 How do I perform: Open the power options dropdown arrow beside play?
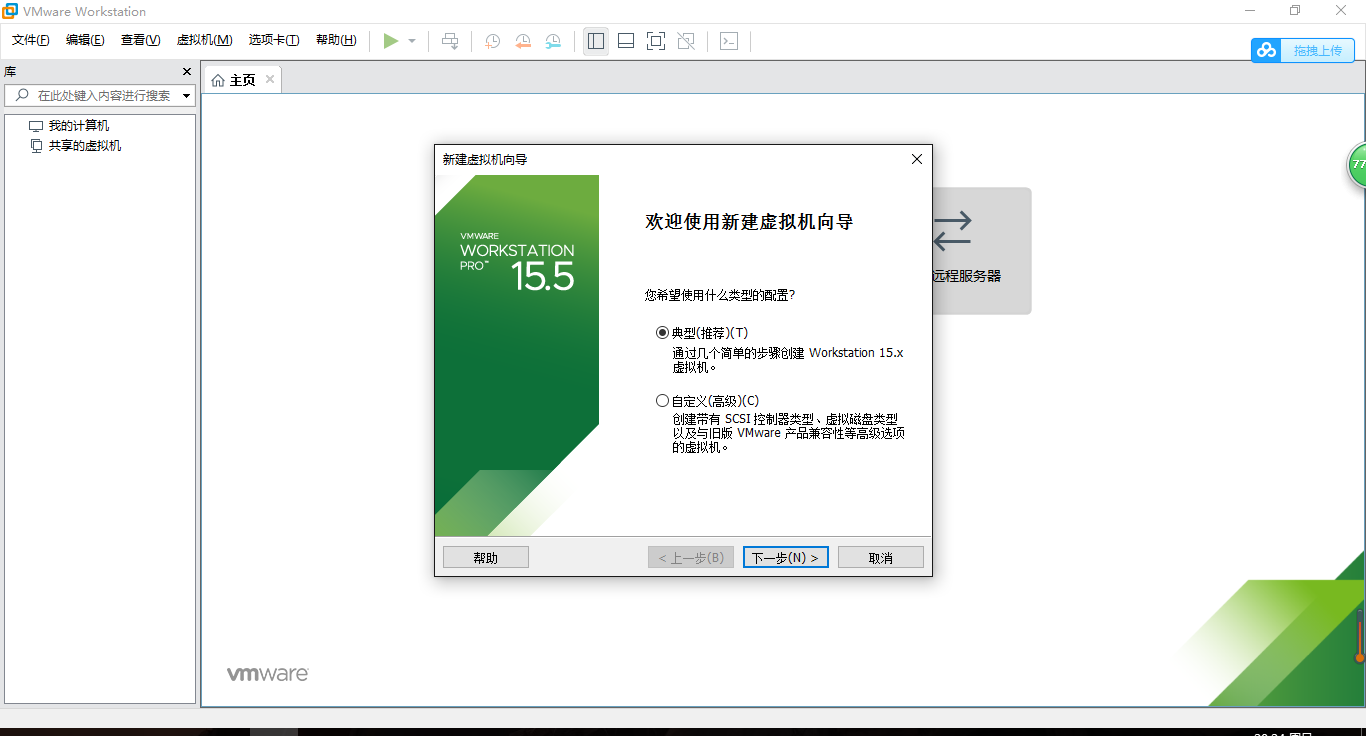(412, 41)
